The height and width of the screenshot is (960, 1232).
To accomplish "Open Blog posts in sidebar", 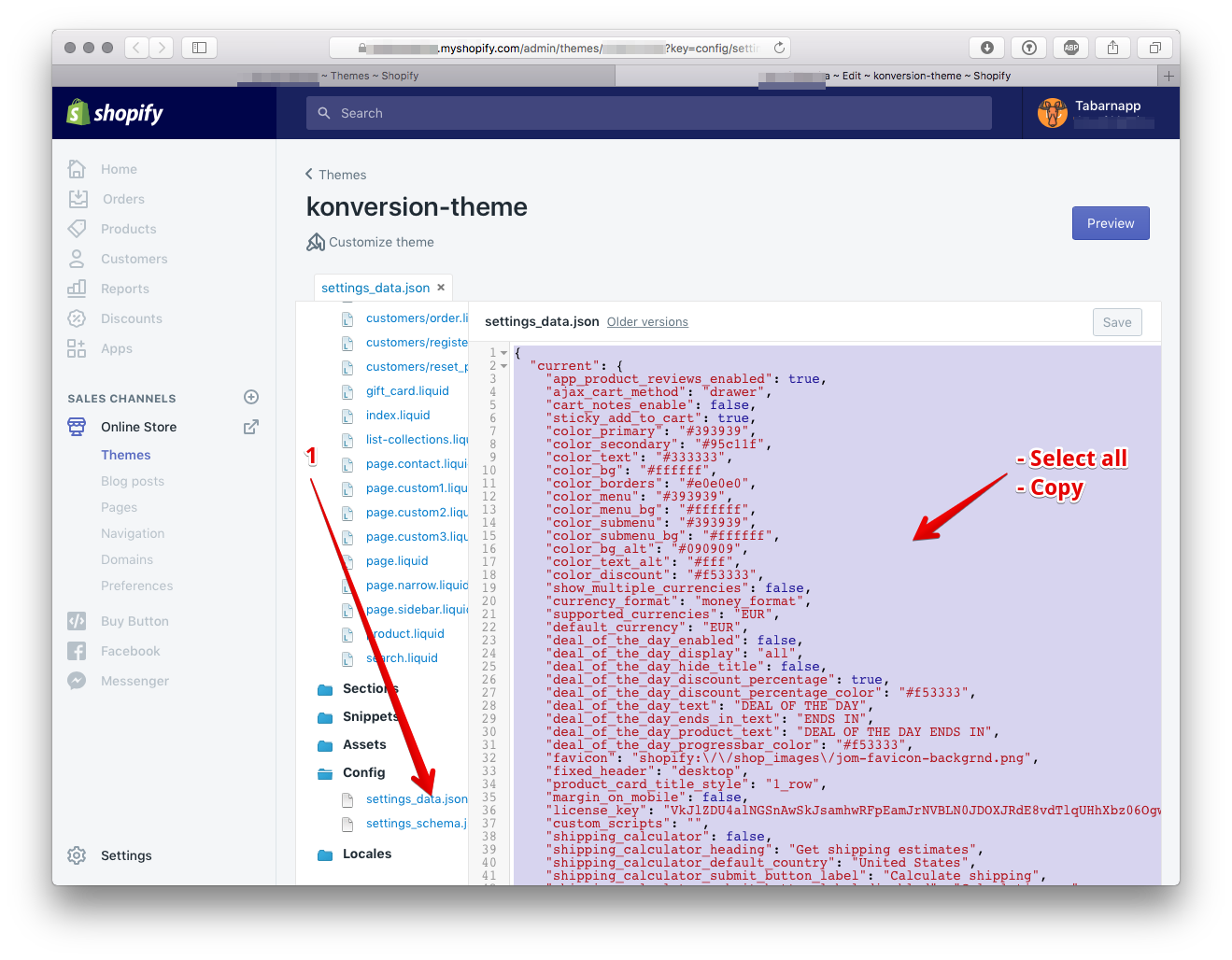I will coord(133,481).
